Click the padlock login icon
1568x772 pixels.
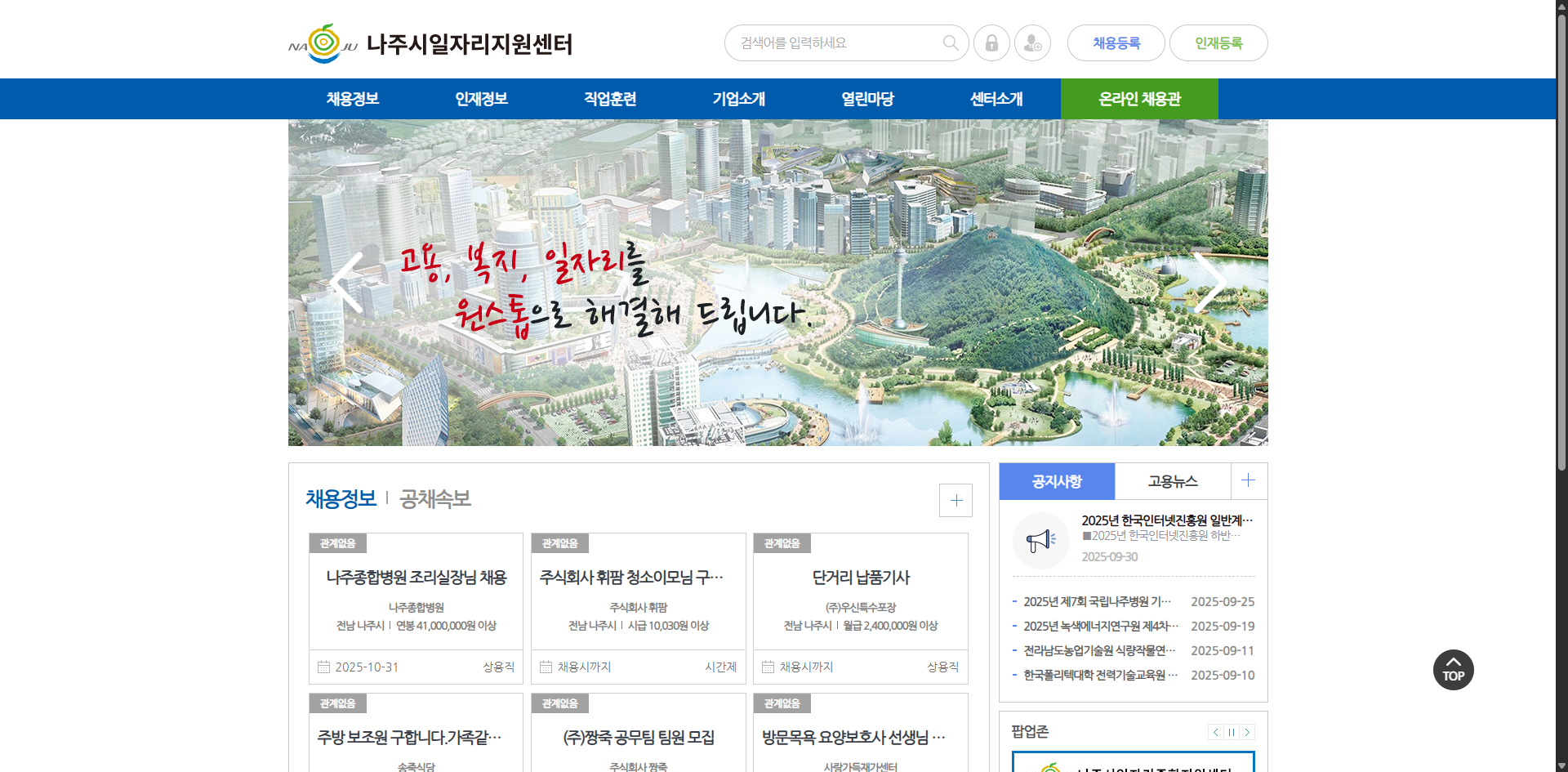[x=991, y=43]
